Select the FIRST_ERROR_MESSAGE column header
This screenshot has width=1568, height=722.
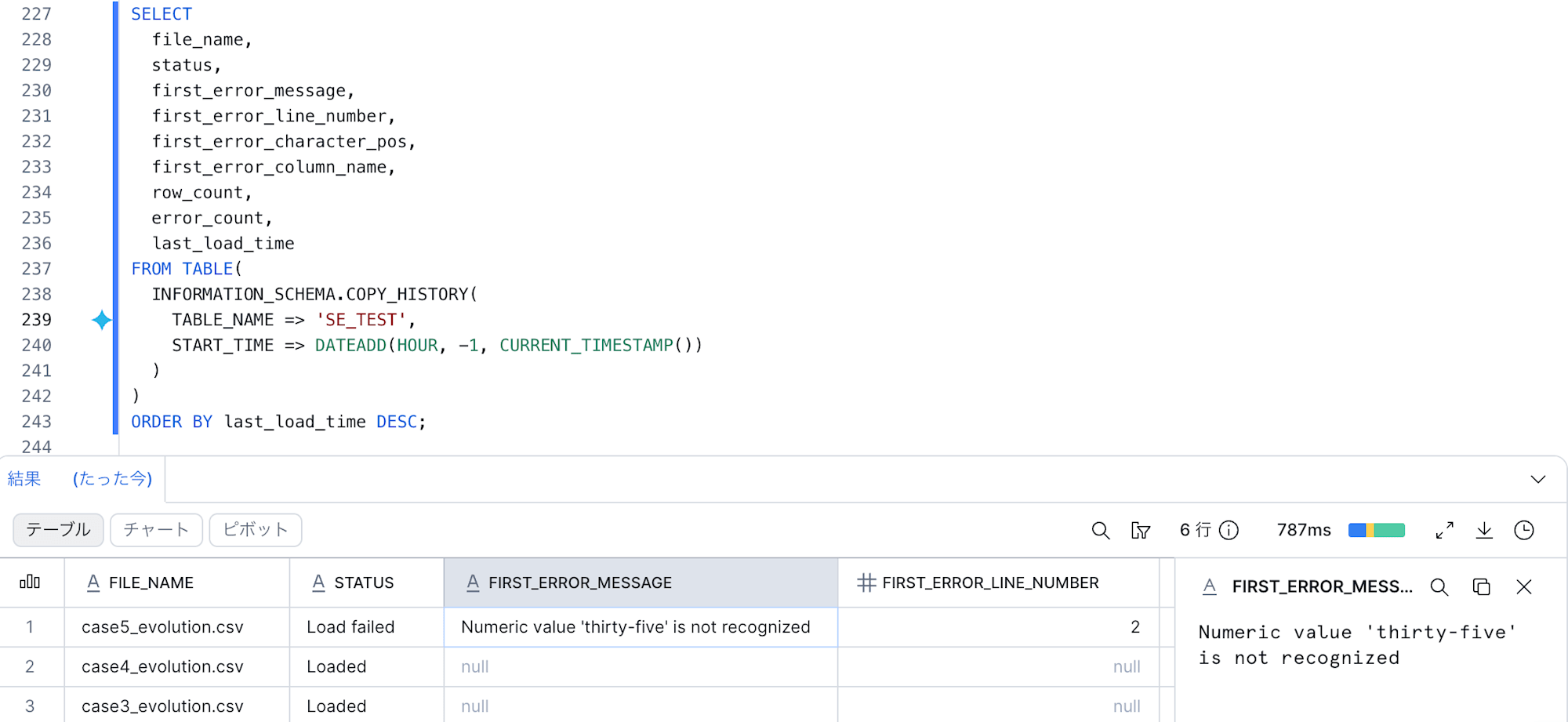tap(641, 582)
